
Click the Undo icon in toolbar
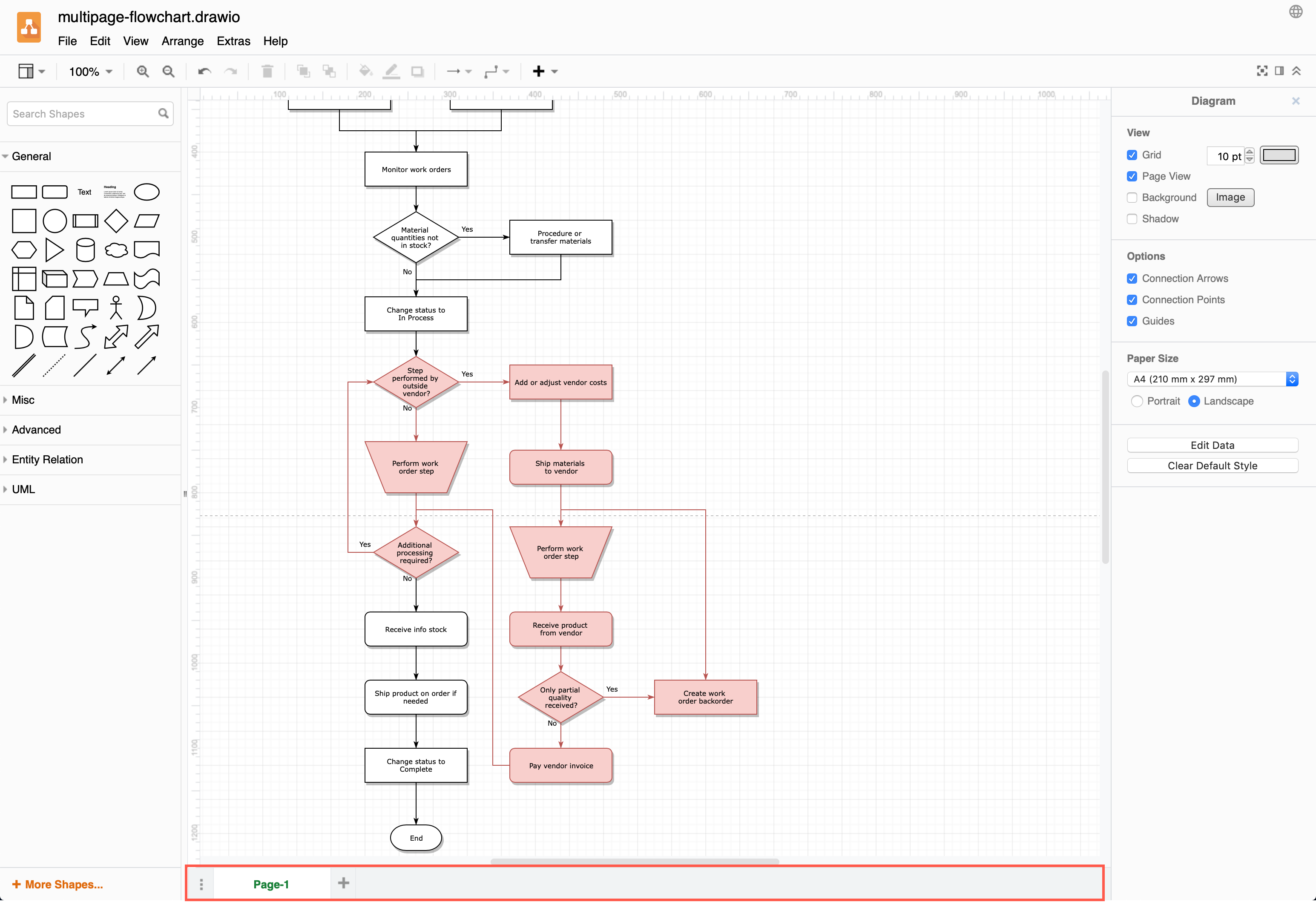point(204,71)
